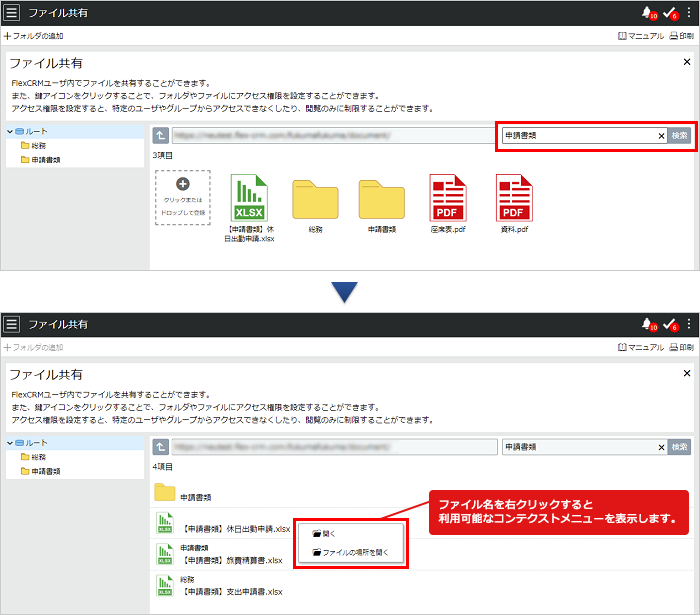Click xlsx icon beside 支出申請書.xlsx
The width and height of the screenshot is (700, 615).
[165, 585]
